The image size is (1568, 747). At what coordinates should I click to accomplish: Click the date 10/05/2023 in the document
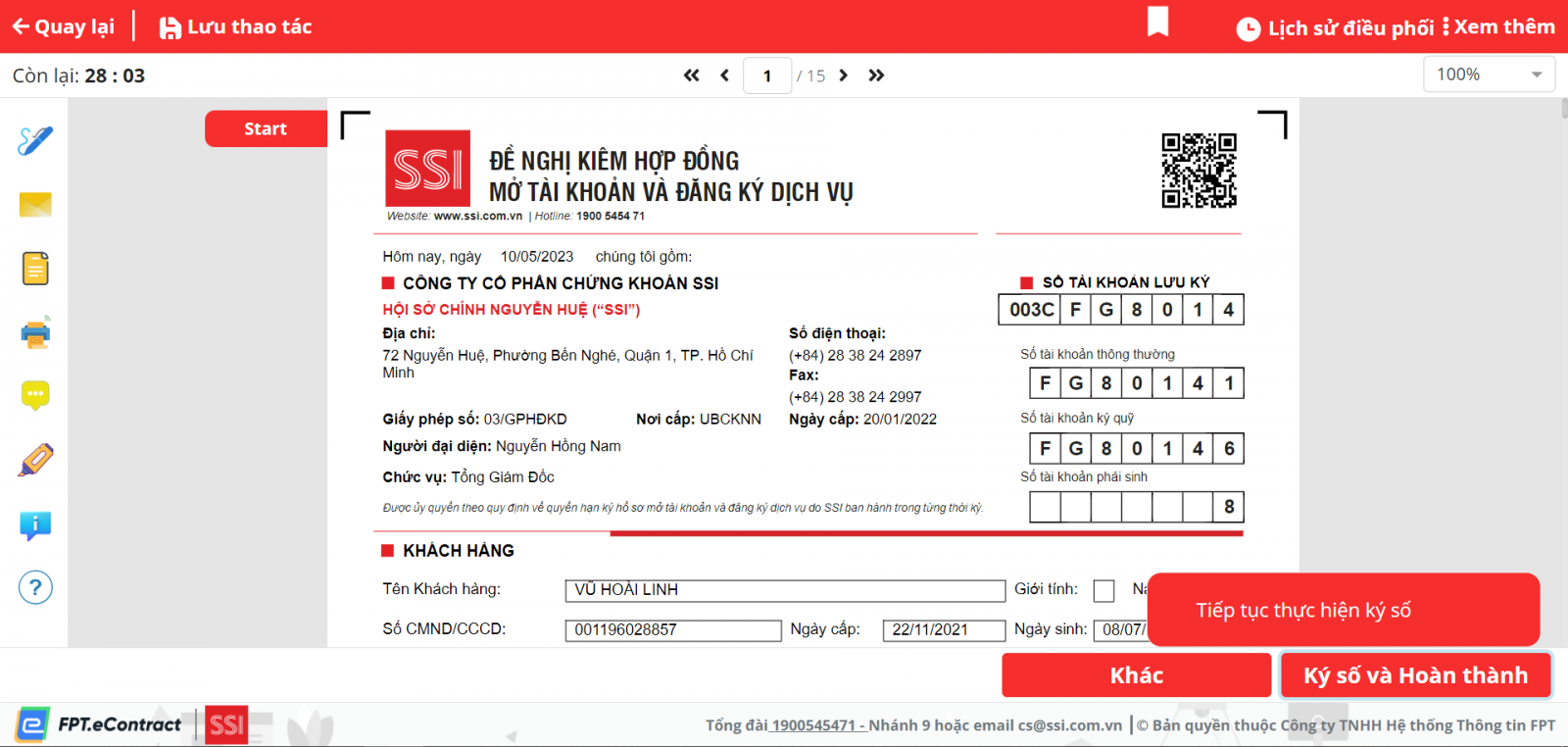pos(537,257)
